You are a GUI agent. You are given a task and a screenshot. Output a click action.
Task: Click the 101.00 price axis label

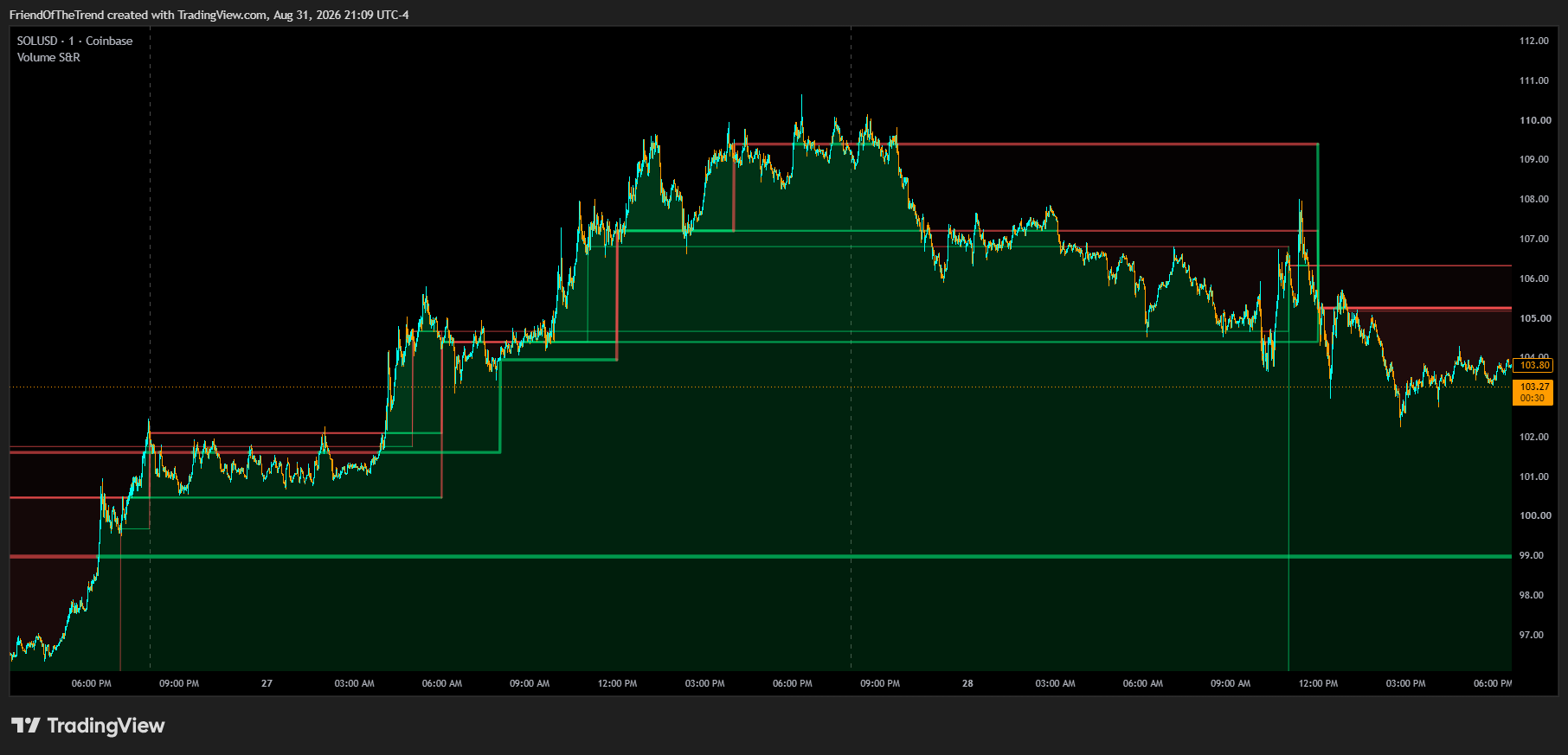click(x=1534, y=477)
